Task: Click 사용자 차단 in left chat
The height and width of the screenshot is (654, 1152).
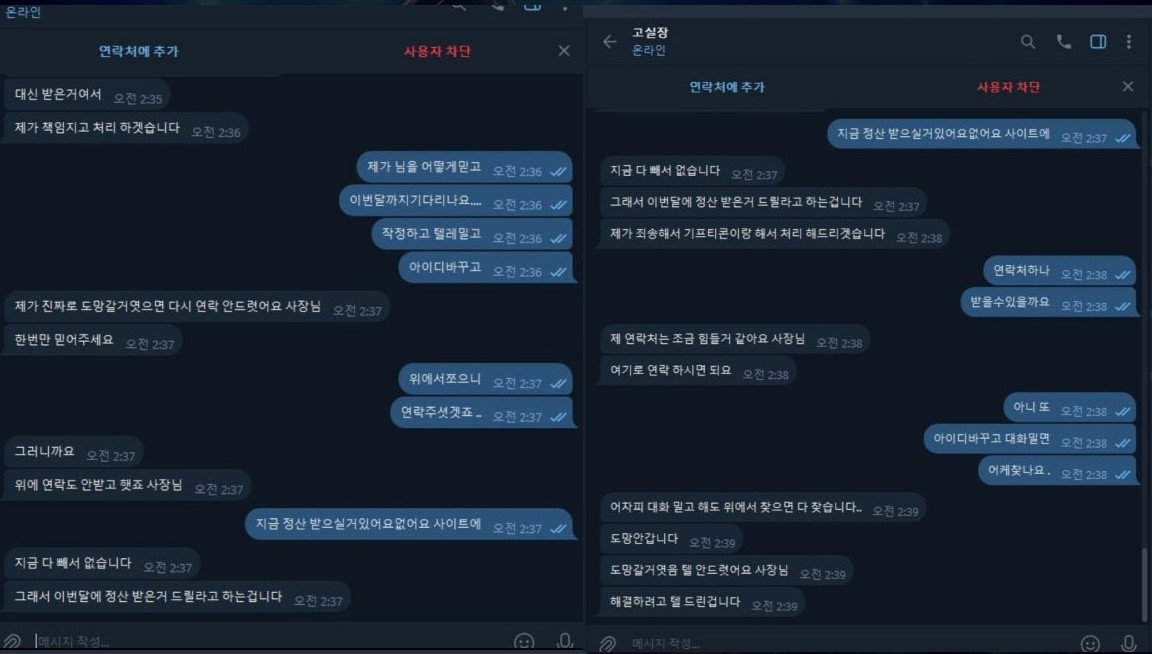Action: [437, 51]
